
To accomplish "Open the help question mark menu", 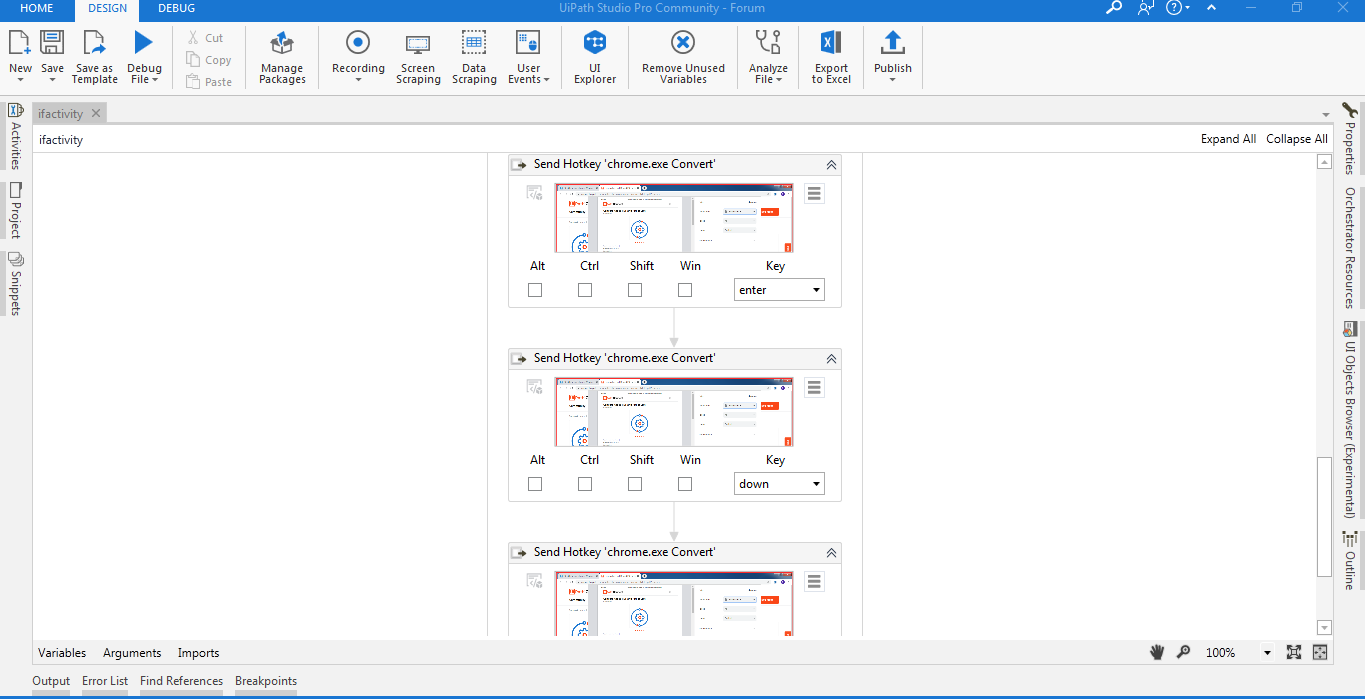I will (x=1178, y=8).
